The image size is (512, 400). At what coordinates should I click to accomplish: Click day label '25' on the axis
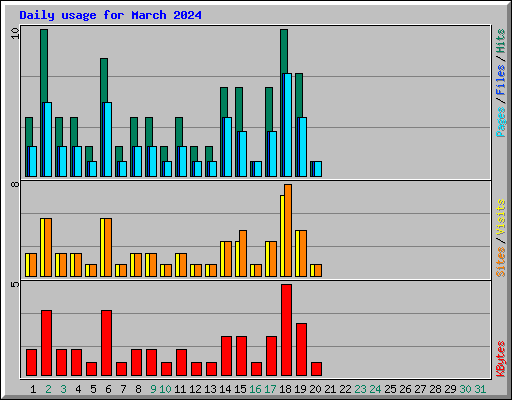(390, 389)
